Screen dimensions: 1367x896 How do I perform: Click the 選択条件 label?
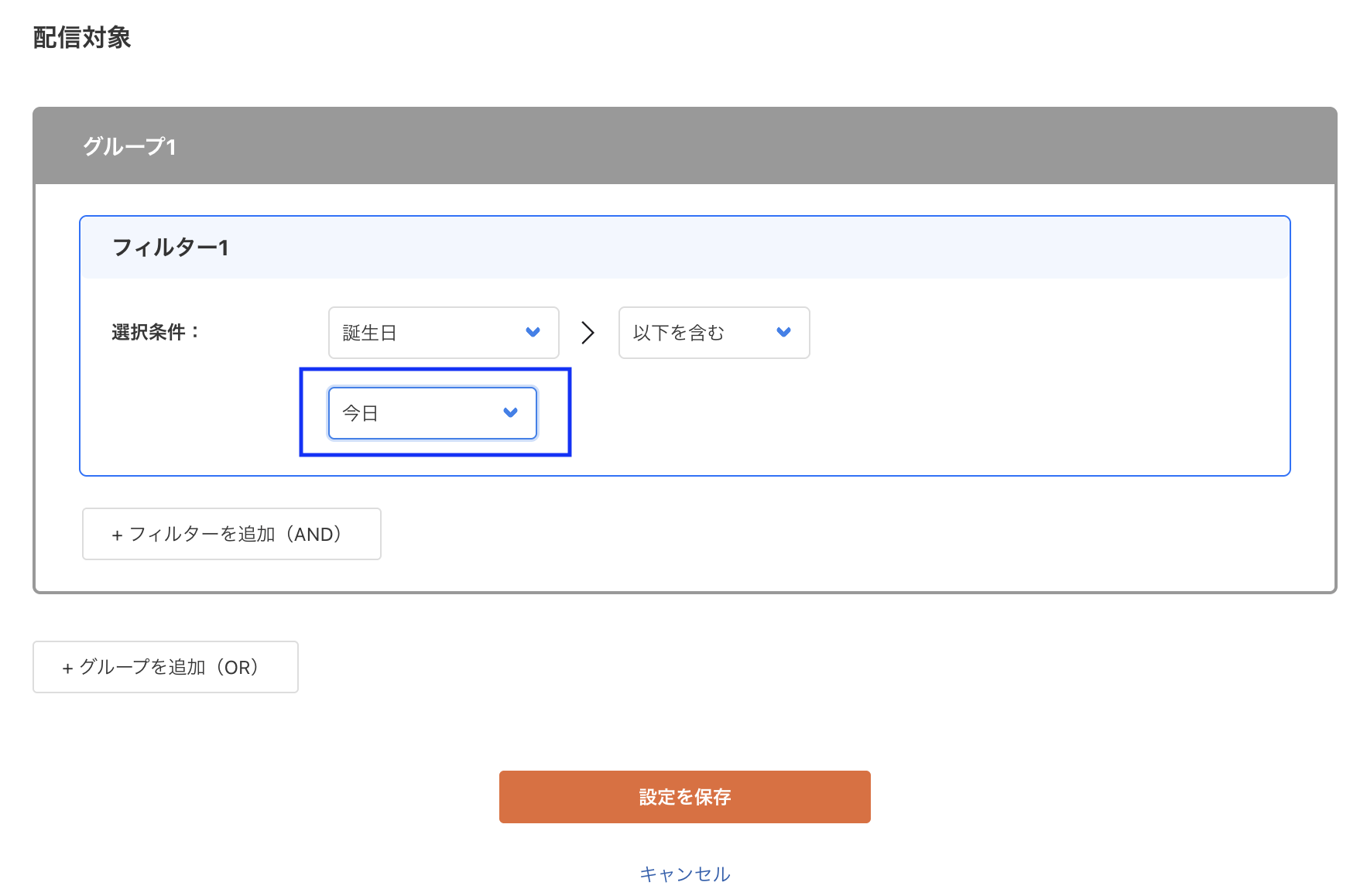pos(156,333)
